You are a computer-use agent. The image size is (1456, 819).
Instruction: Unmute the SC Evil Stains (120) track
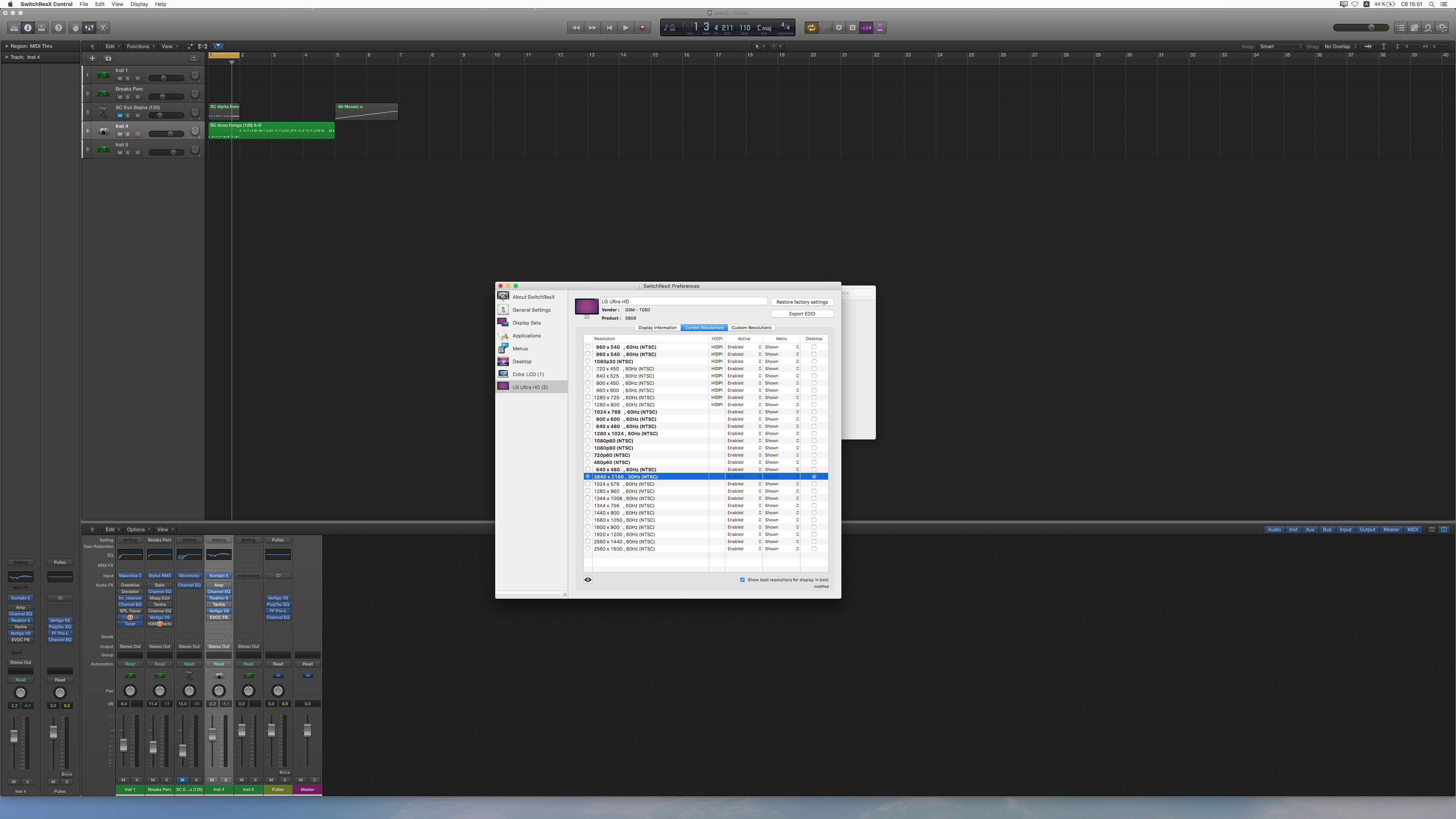[119, 115]
